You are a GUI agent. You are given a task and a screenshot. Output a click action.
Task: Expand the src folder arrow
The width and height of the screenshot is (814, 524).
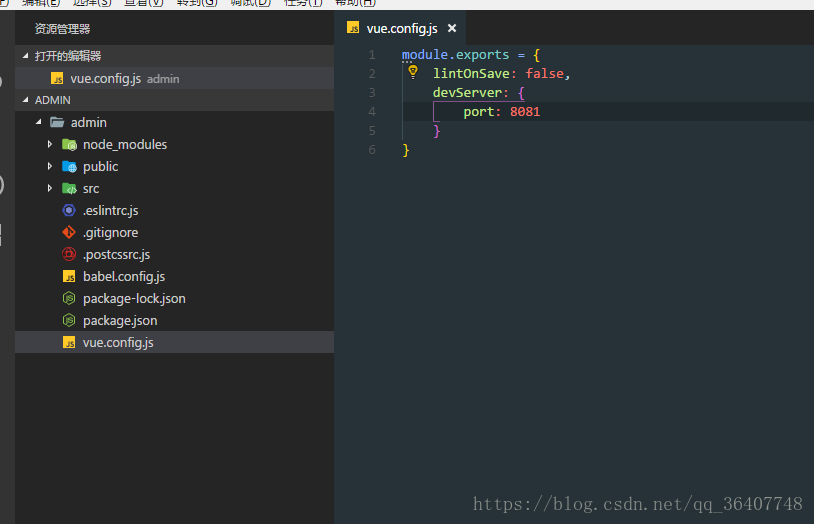tap(50, 188)
